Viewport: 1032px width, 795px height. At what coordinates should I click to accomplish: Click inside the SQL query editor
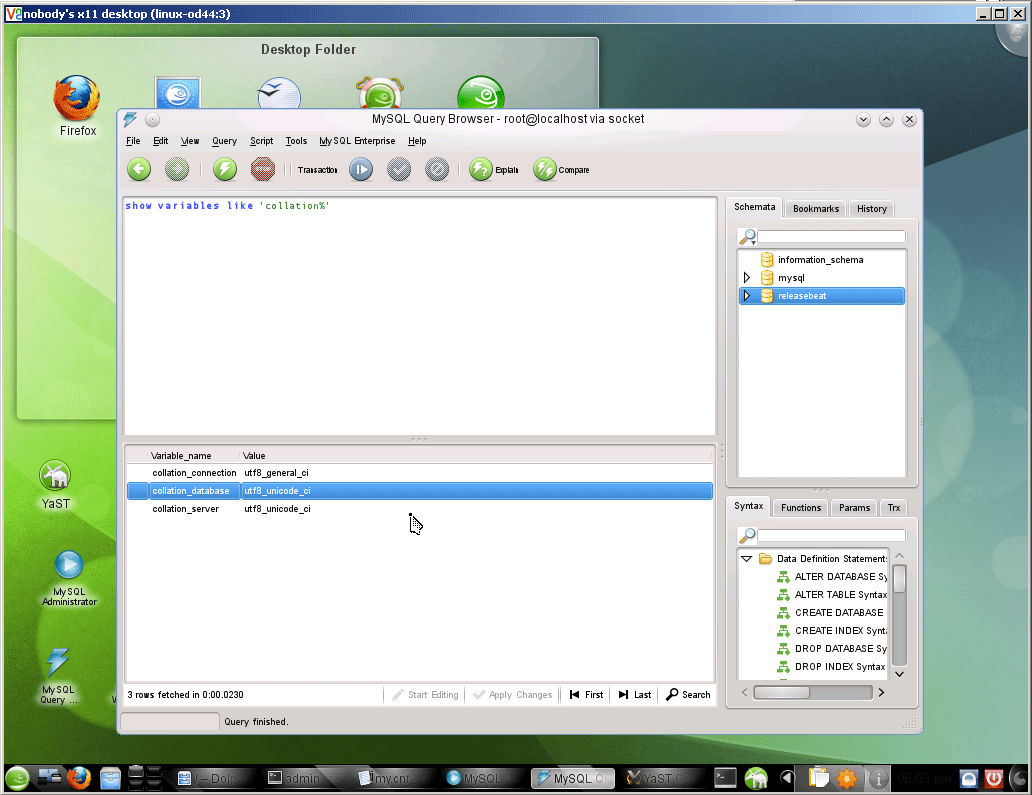(x=420, y=316)
